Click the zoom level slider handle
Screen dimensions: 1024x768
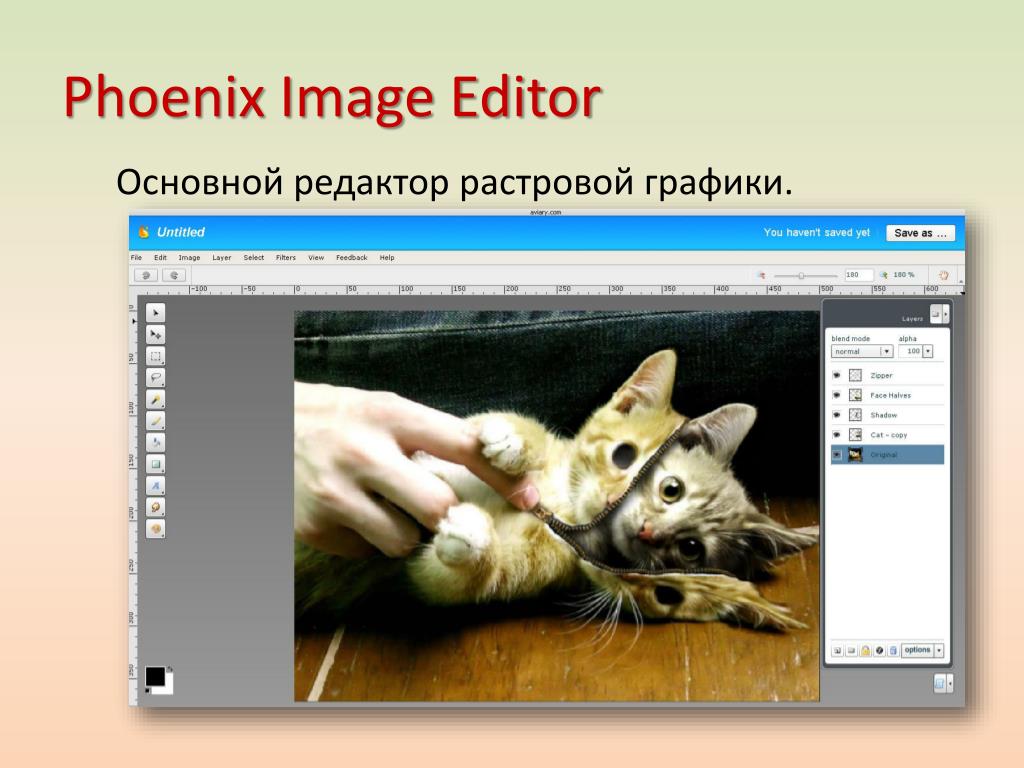point(801,276)
